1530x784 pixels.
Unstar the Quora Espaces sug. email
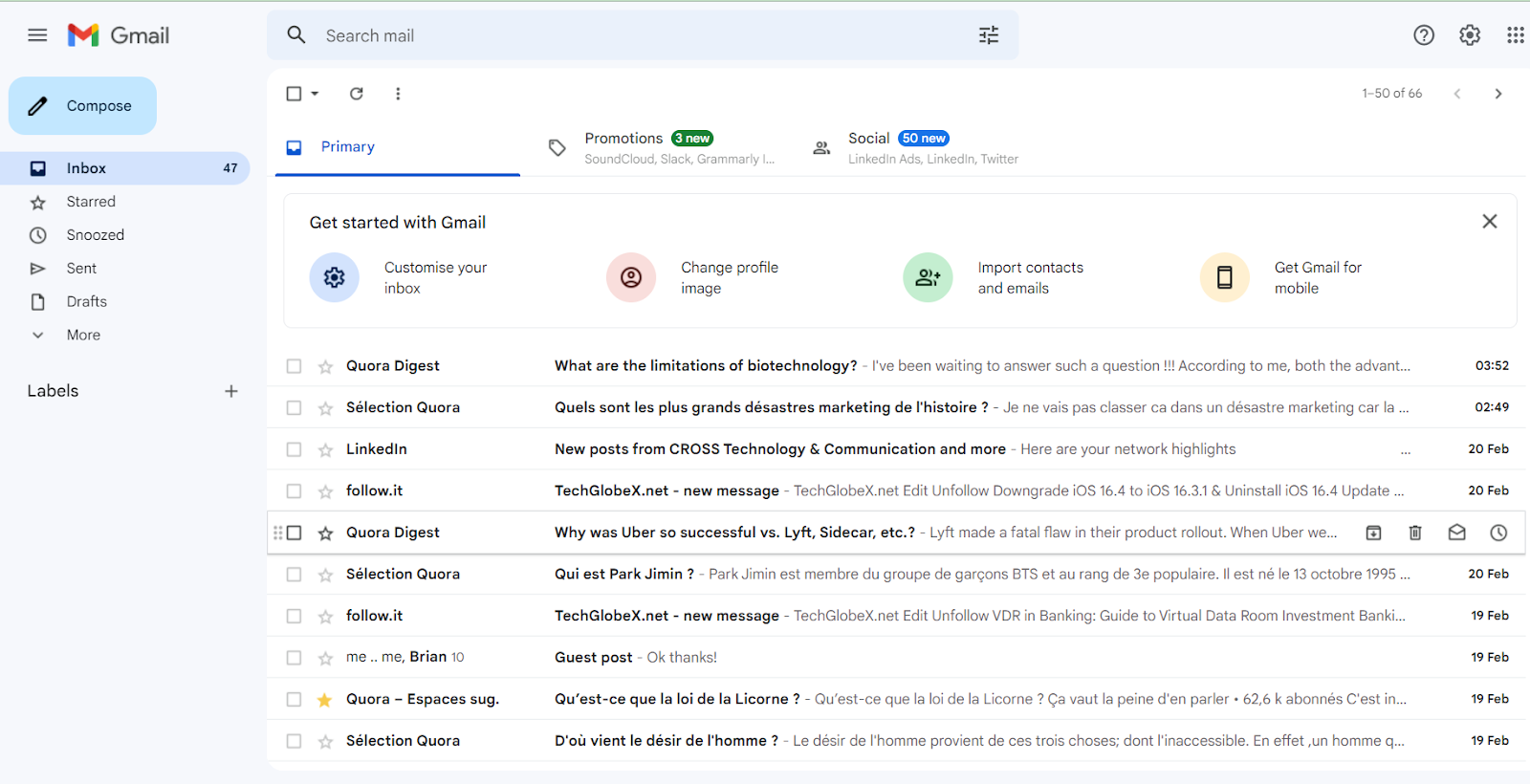click(x=325, y=700)
